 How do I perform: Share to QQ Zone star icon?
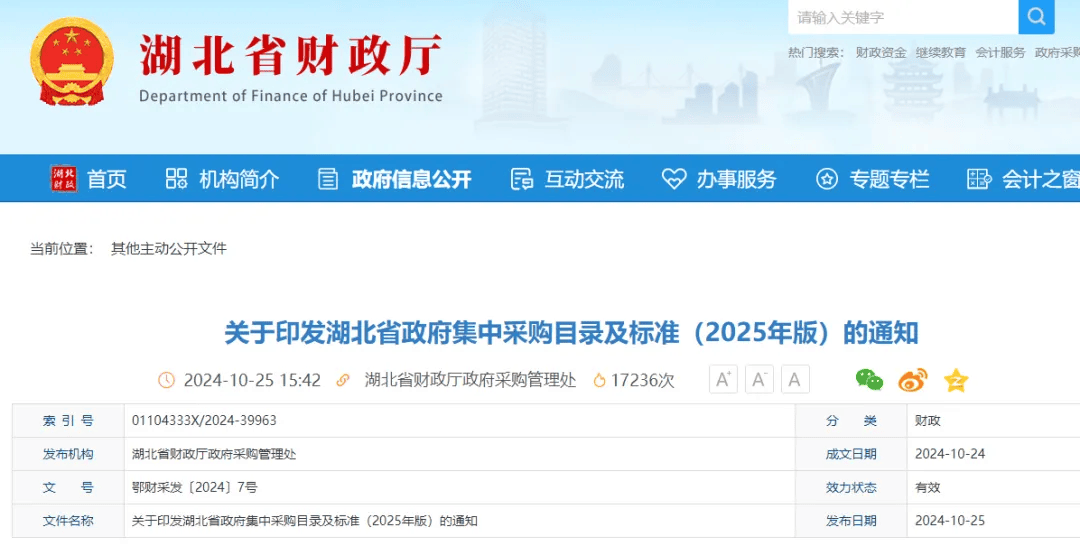(956, 380)
